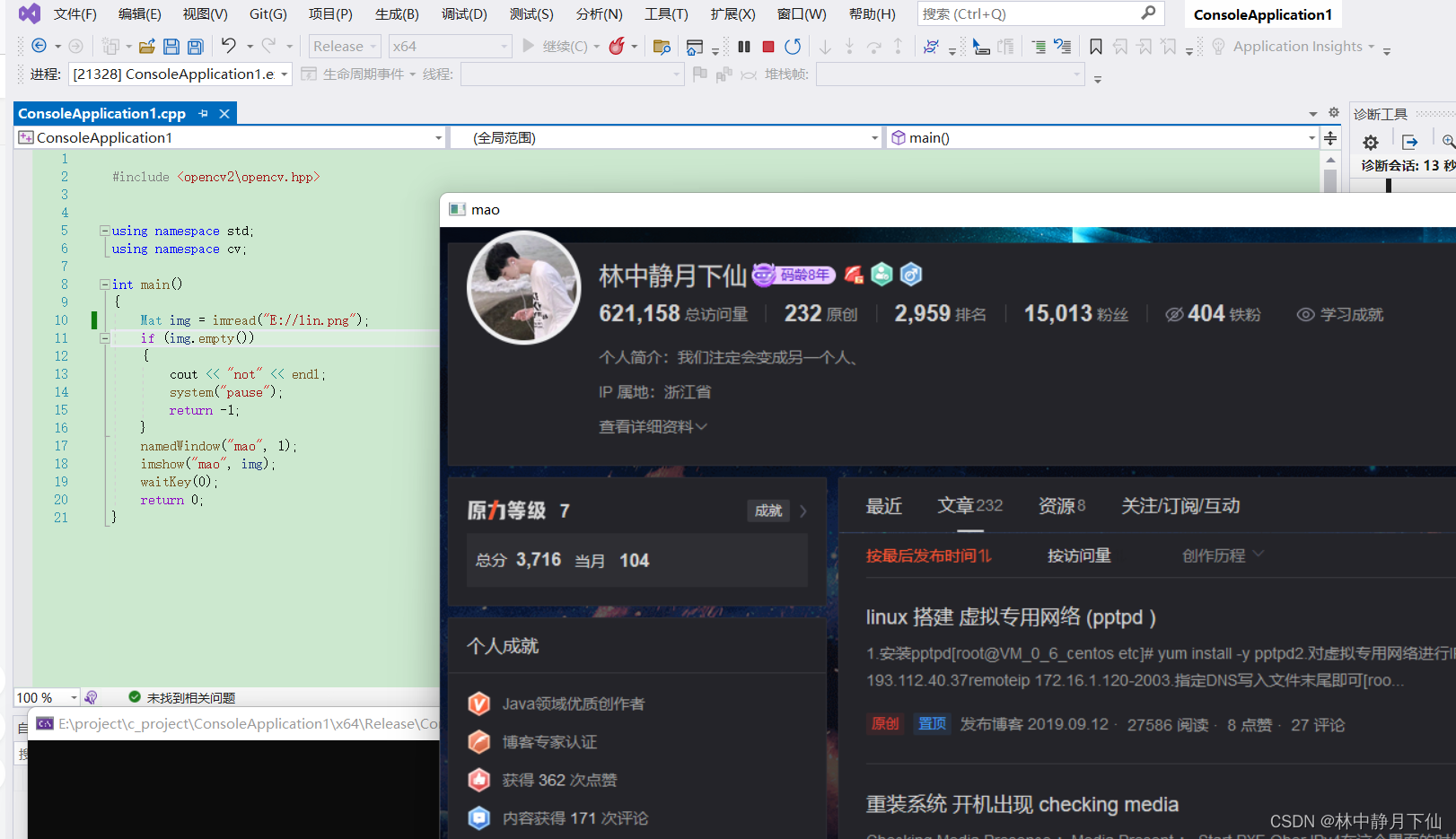Open the 工具(T) menu
Viewport: 1456px width, 839px height.
pyautogui.click(x=666, y=13)
